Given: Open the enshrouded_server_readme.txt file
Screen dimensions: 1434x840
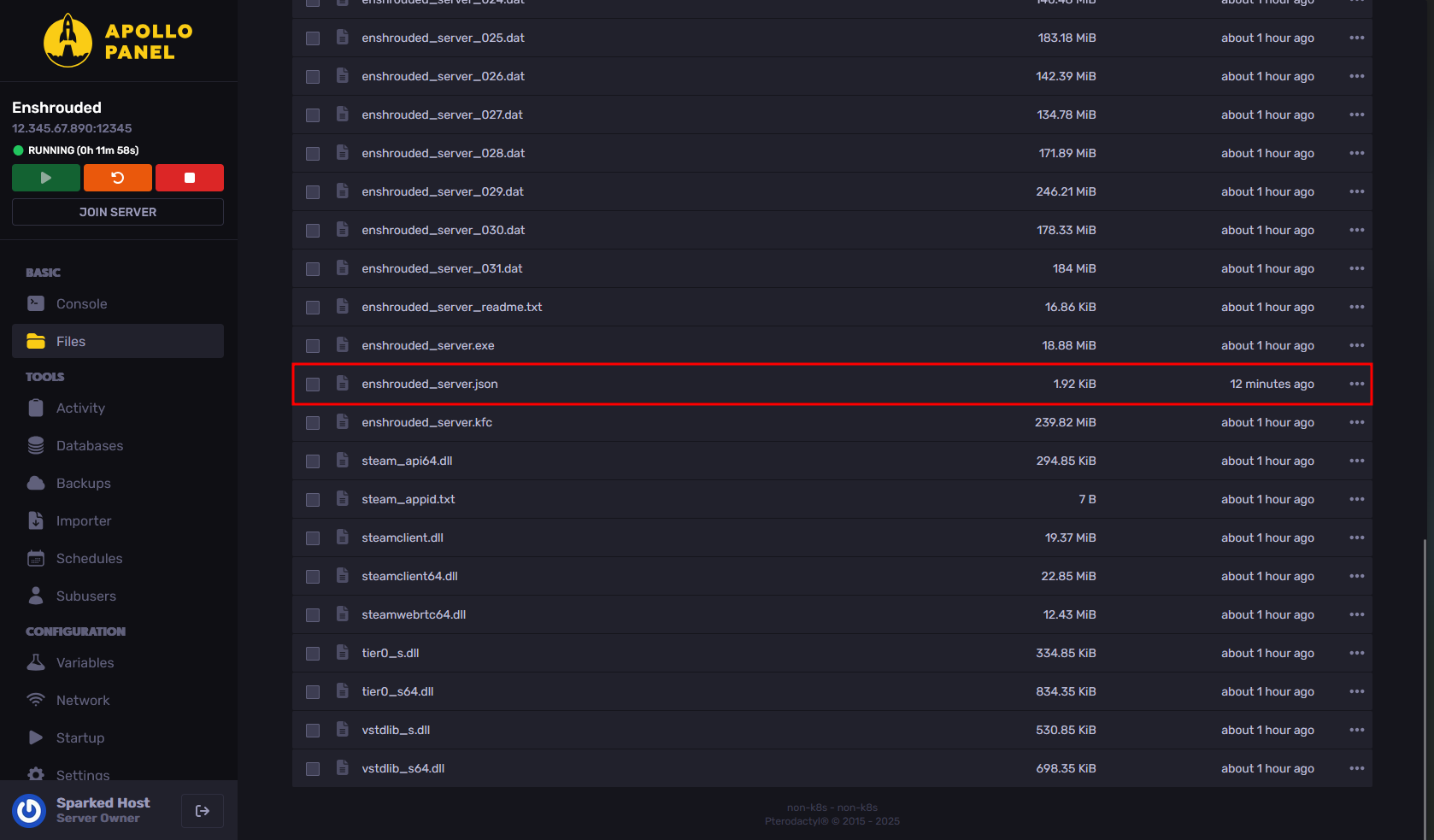Looking at the screenshot, I should tap(451, 307).
